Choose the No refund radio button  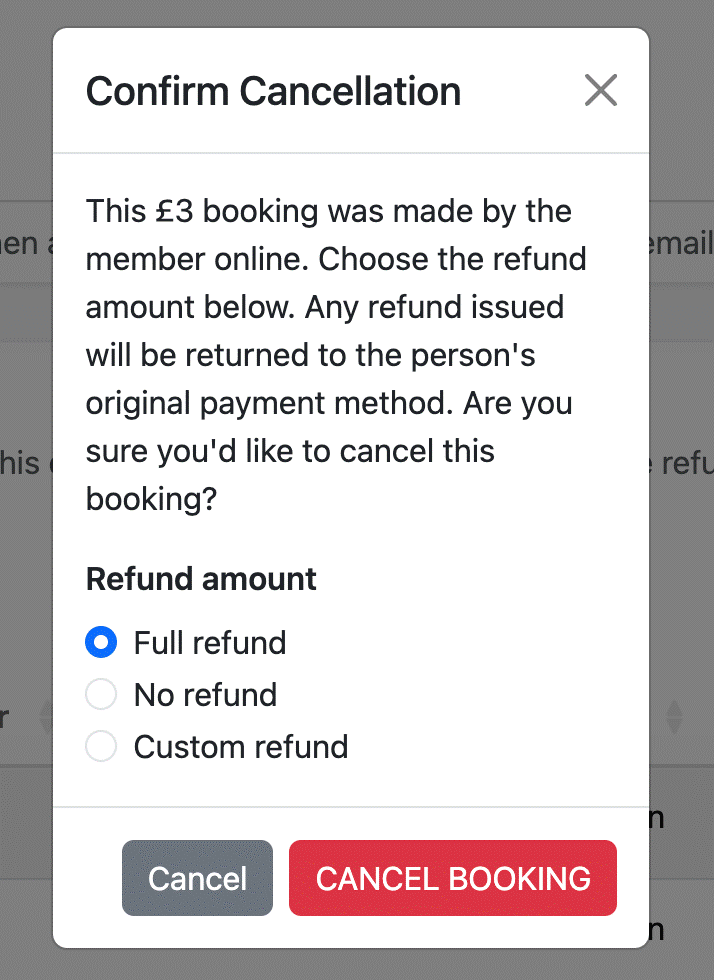pyautogui.click(x=101, y=694)
